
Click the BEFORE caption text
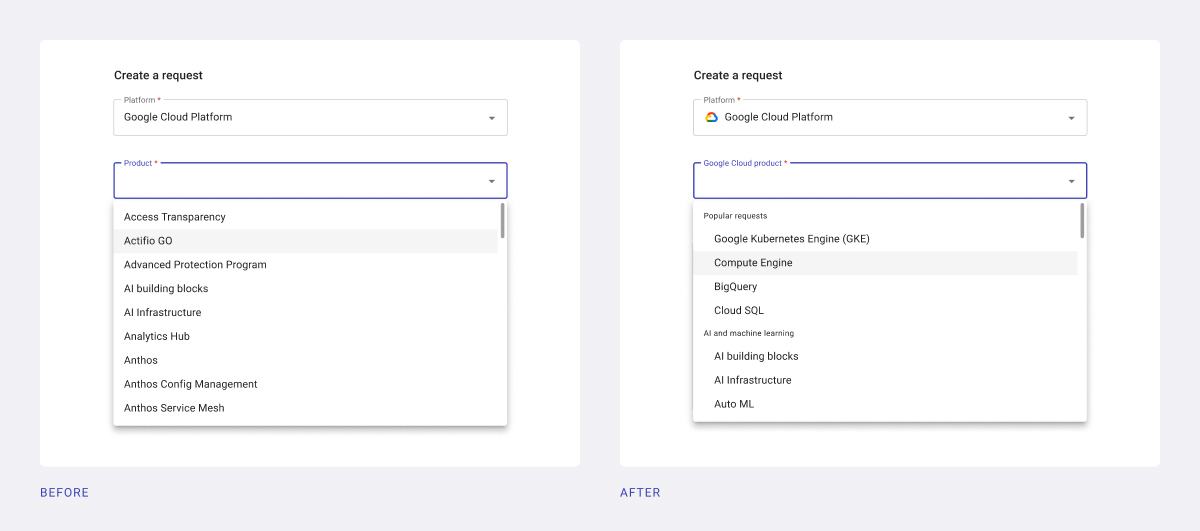(65, 493)
